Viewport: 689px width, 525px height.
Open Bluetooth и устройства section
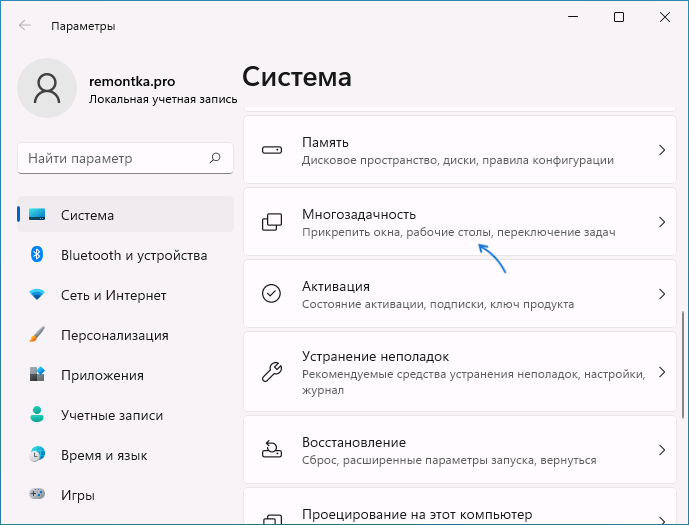tap(125, 254)
